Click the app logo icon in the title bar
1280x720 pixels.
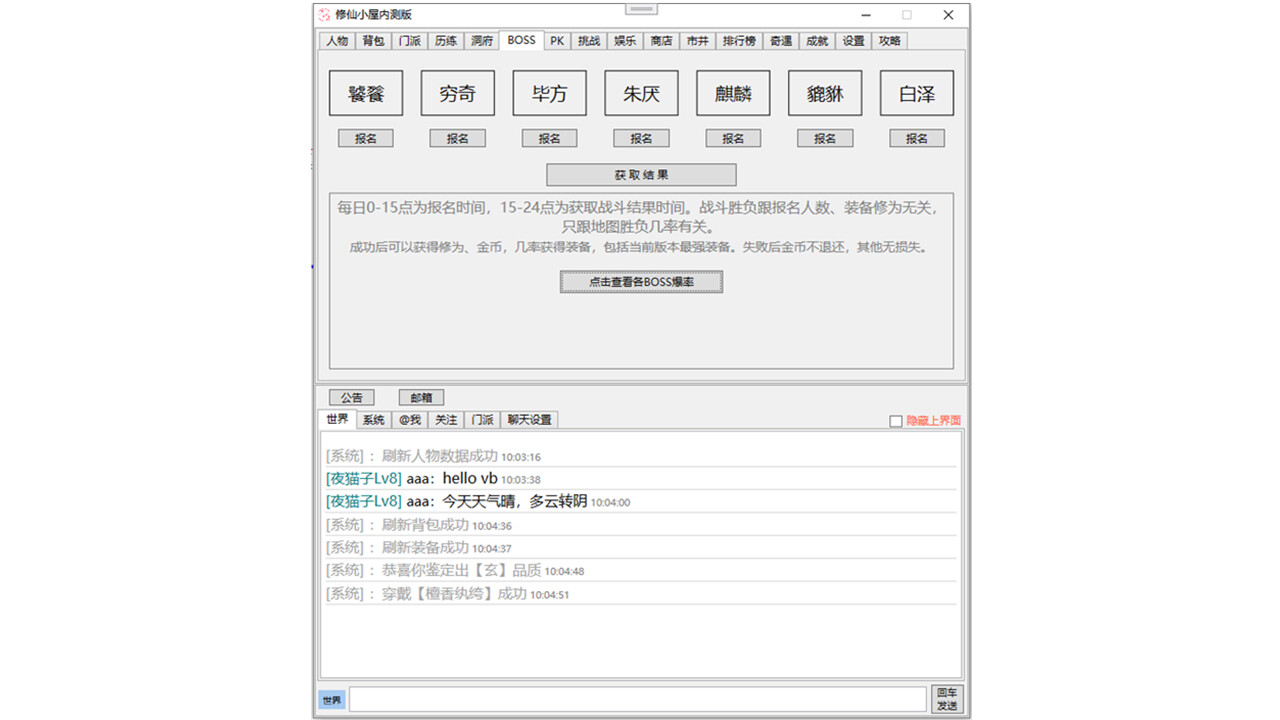(x=323, y=15)
